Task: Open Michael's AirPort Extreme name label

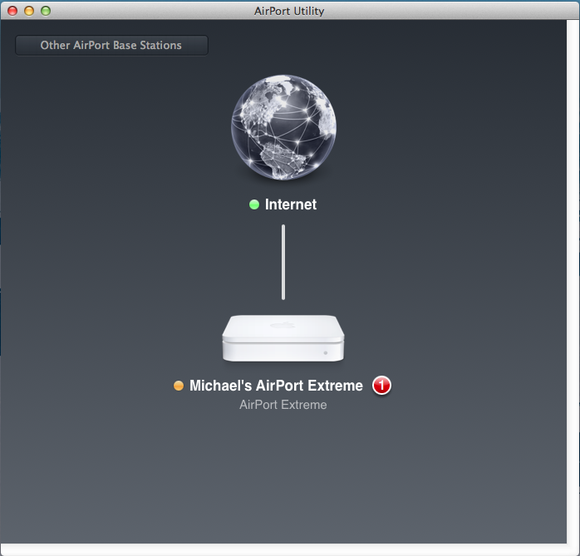Action: click(276, 385)
